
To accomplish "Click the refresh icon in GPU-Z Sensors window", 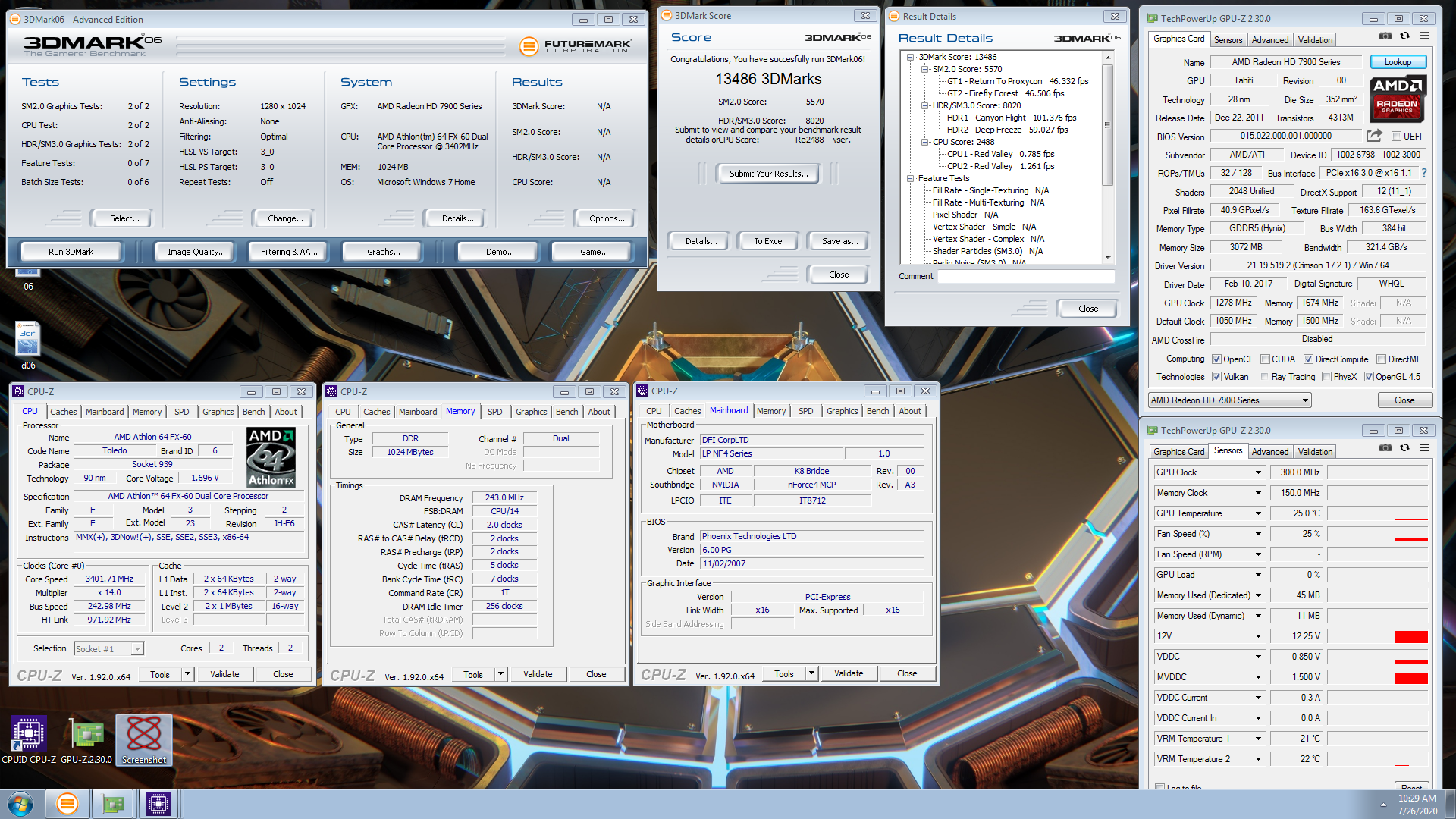I will [x=1404, y=447].
